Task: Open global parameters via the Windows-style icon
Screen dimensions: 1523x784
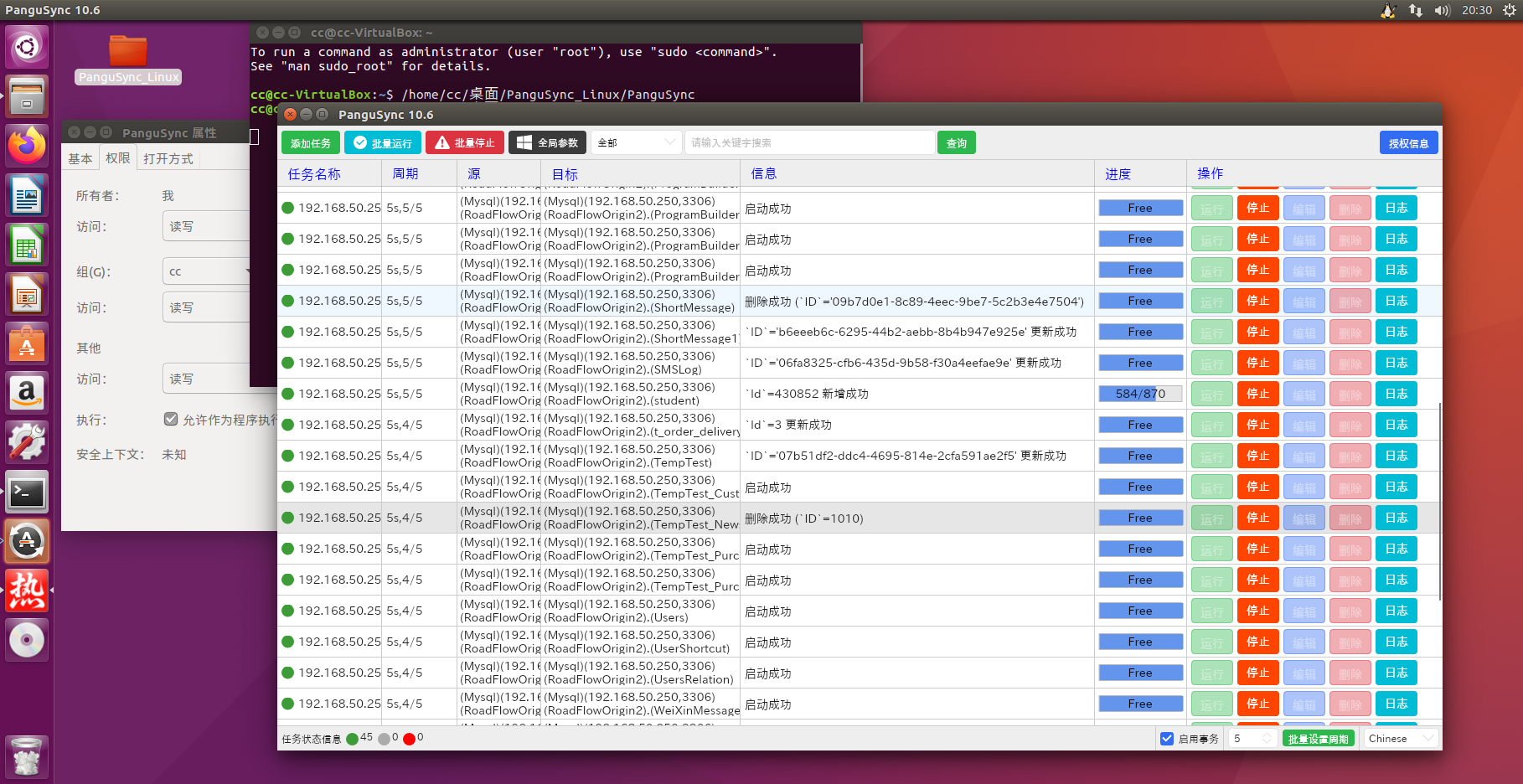Action: pyautogui.click(x=523, y=142)
